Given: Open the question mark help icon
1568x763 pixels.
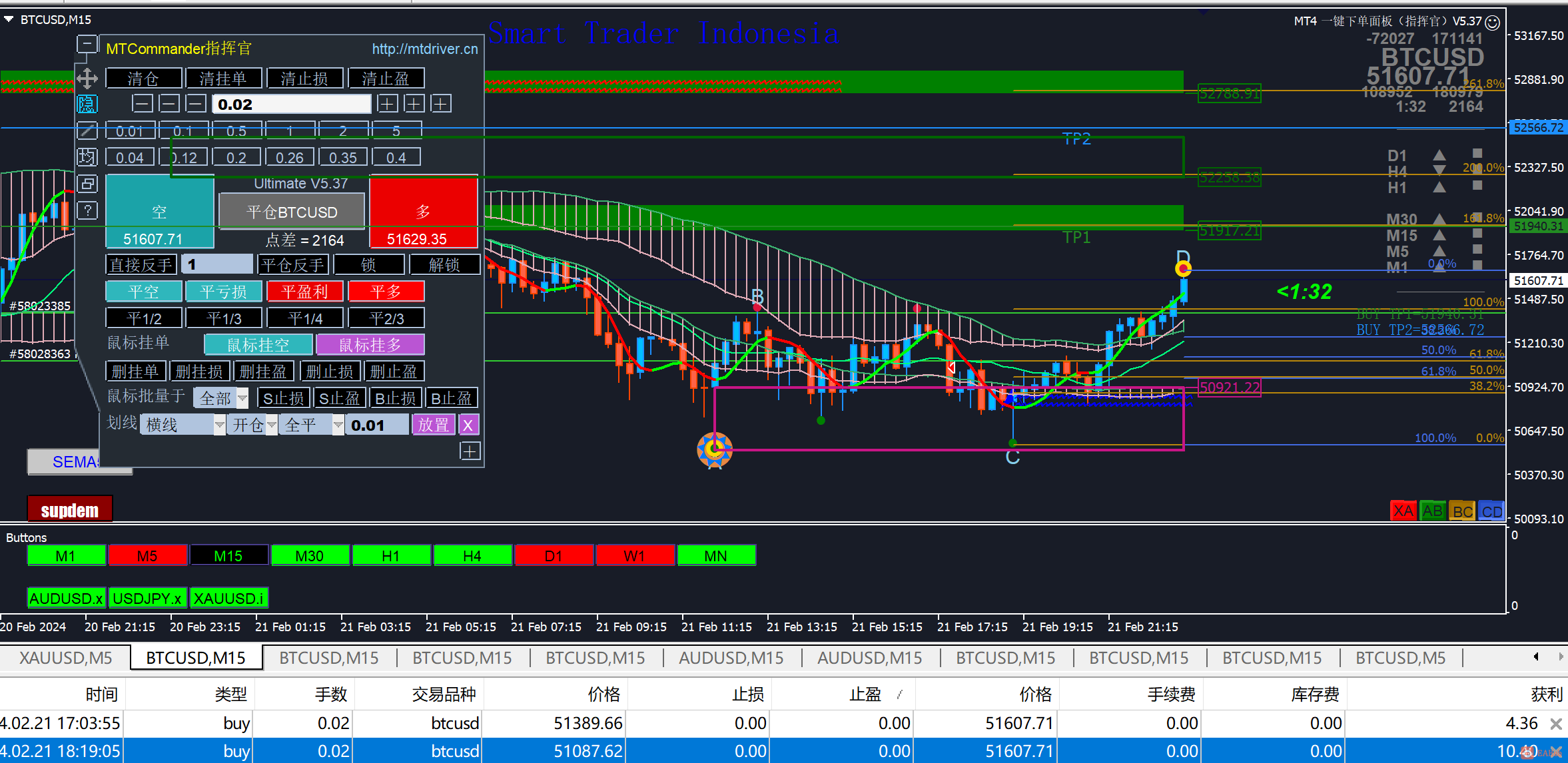Looking at the screenshot, I should [x=87, y=210].
